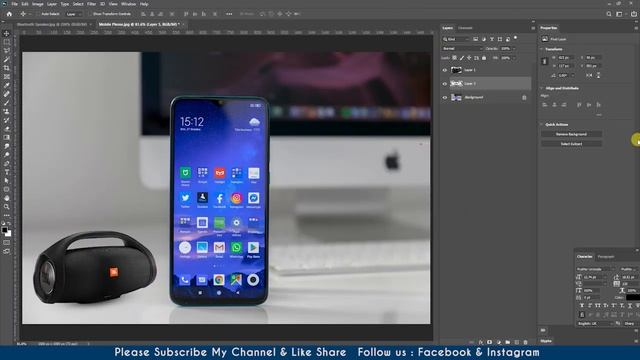
Task: Toggle Quick Mask mode icon
Action: tap(7, 243)
